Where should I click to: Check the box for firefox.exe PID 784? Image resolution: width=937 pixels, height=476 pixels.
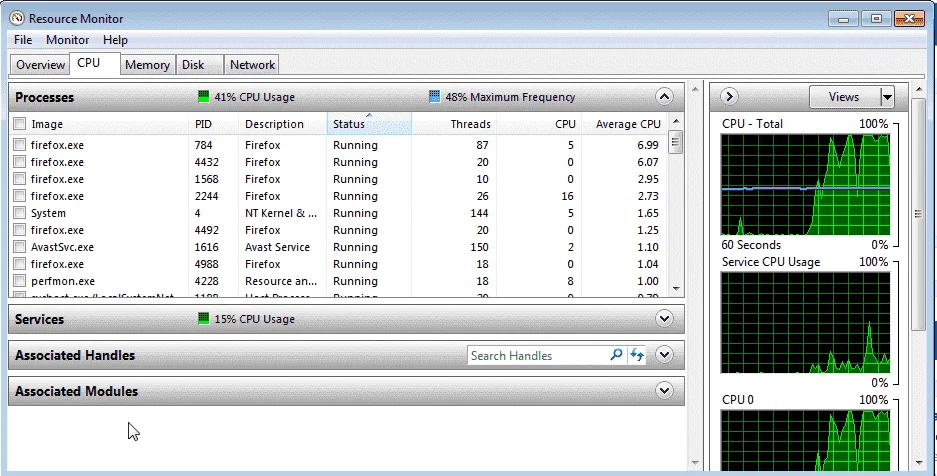point(20,145)
